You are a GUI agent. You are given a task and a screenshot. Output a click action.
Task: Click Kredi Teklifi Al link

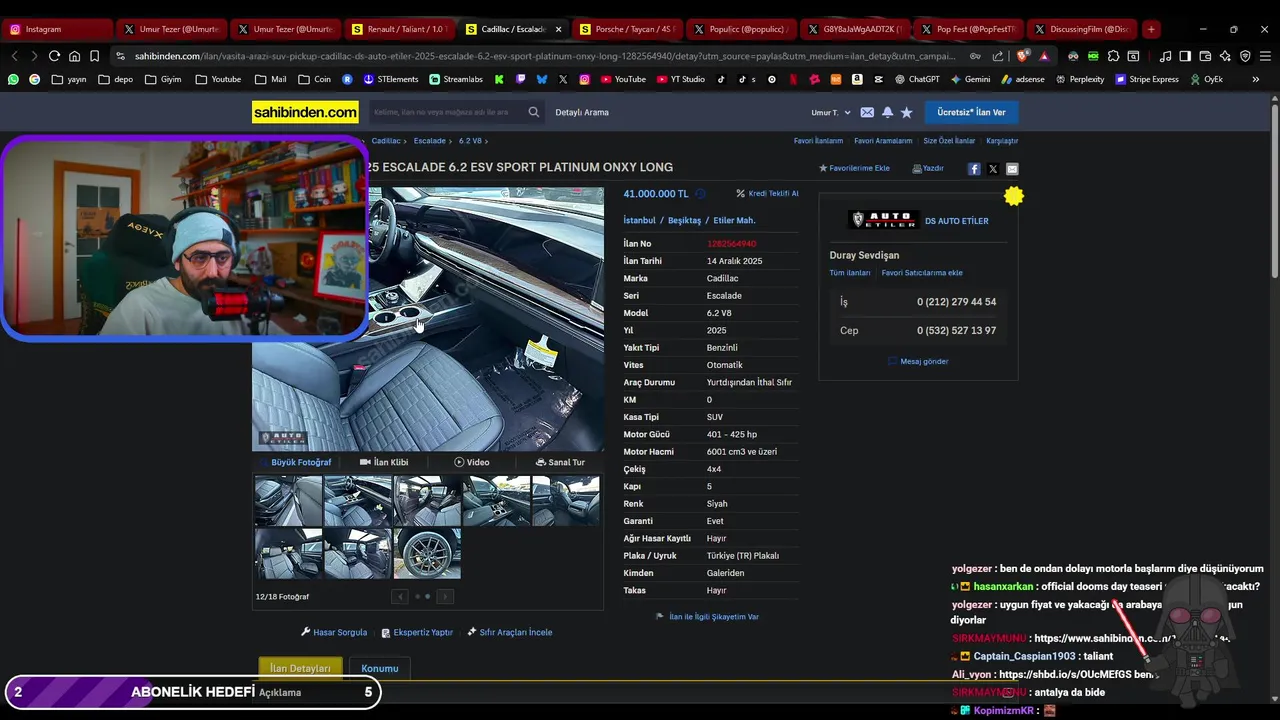[x=767, y=194]
